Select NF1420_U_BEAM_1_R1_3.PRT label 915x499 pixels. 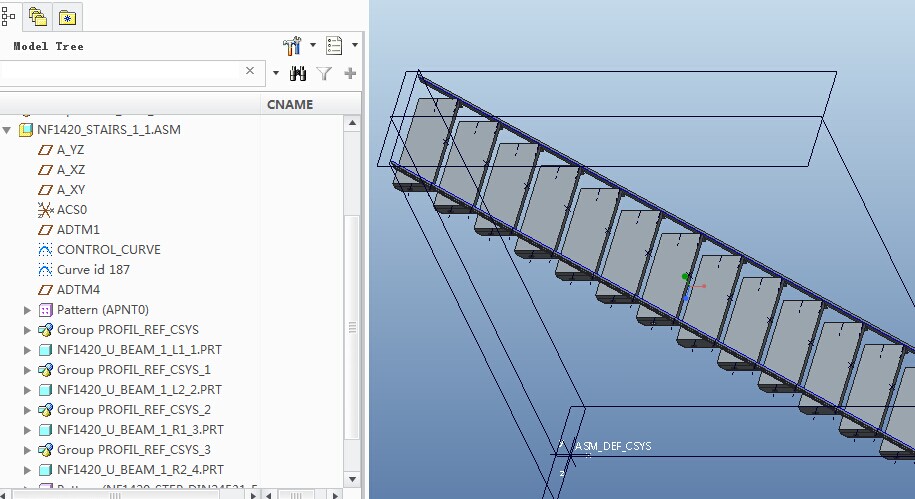tap(140, 430)
